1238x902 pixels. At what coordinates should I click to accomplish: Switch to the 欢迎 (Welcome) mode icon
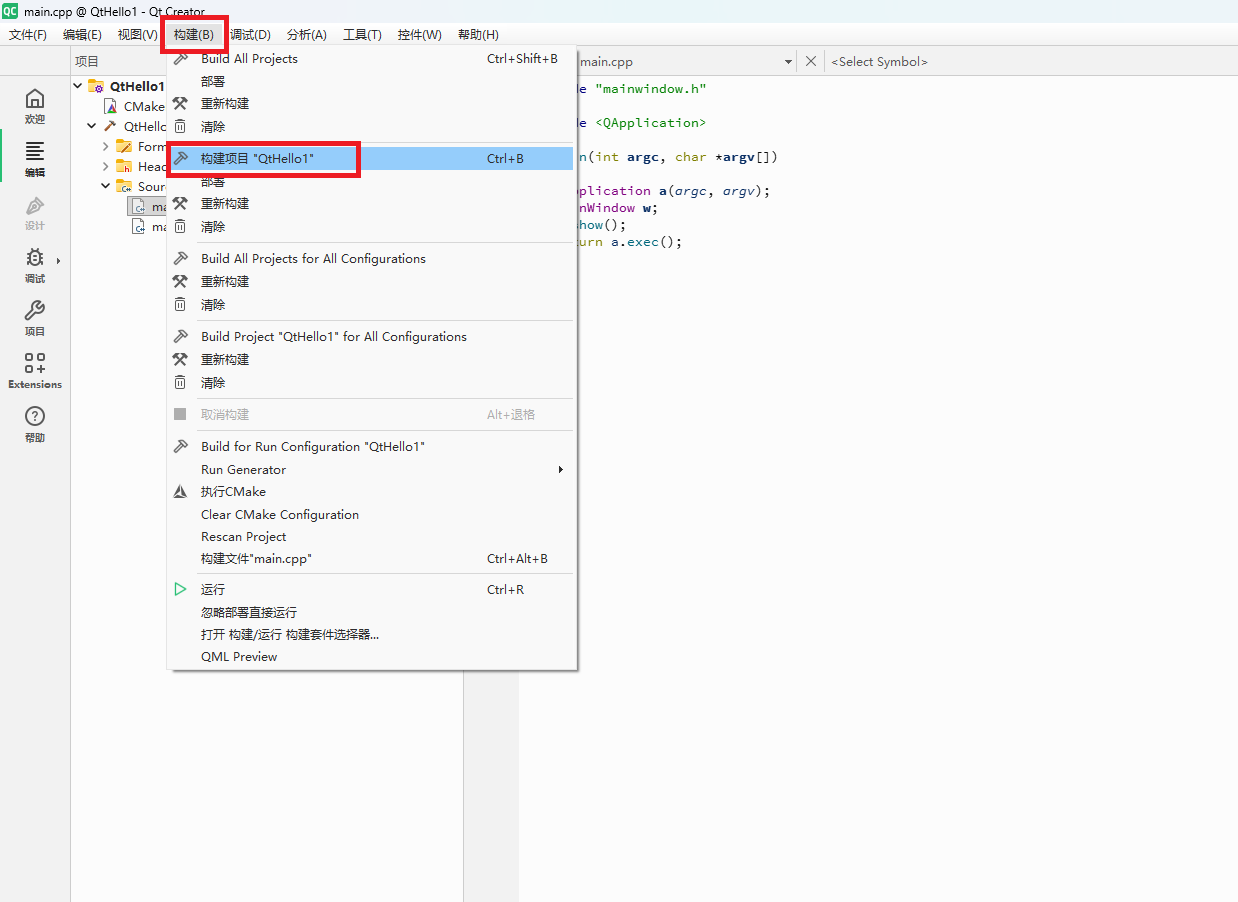pos(35,106)
